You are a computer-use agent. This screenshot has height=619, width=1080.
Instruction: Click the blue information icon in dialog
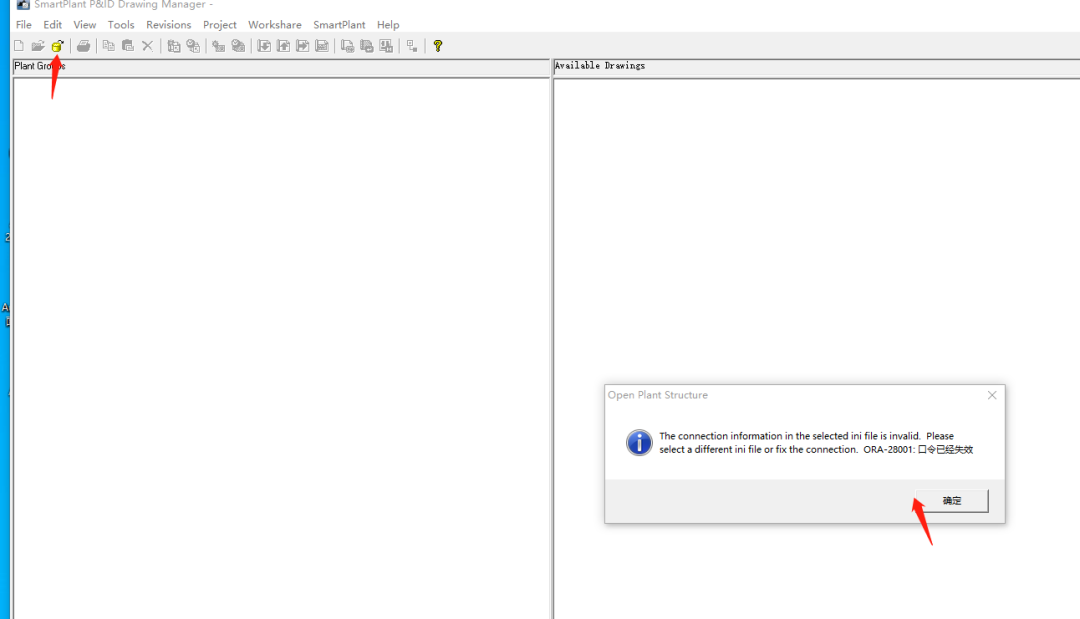point(638,443)
